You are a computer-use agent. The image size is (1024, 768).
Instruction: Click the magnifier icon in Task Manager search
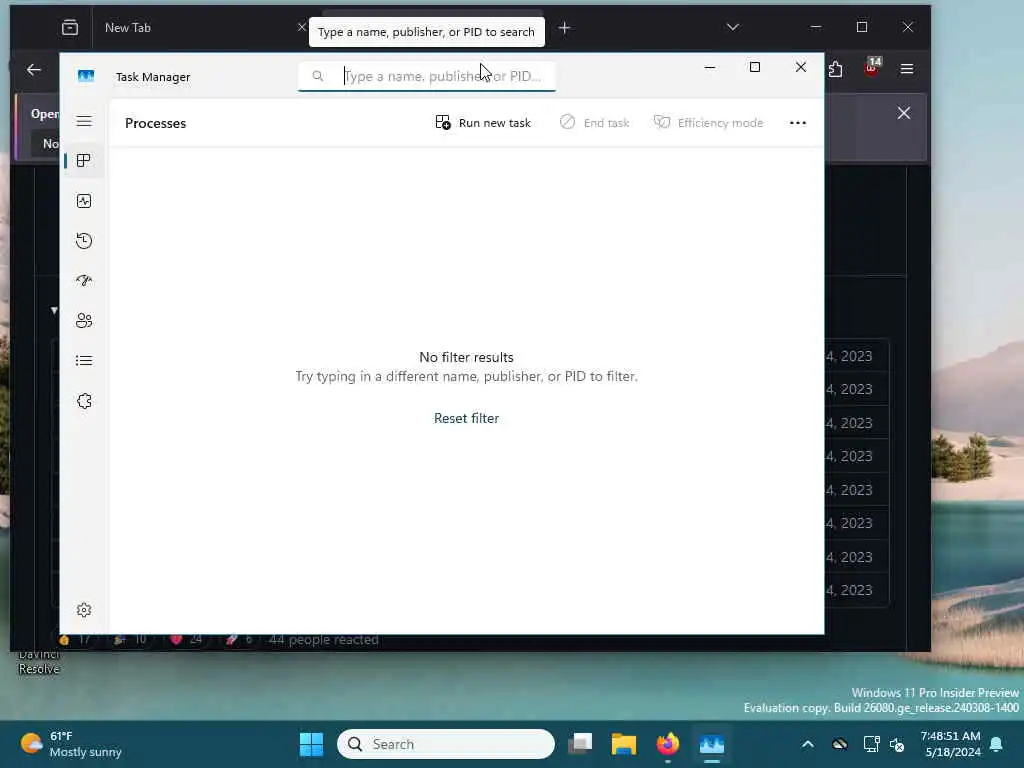coord(317,76)
